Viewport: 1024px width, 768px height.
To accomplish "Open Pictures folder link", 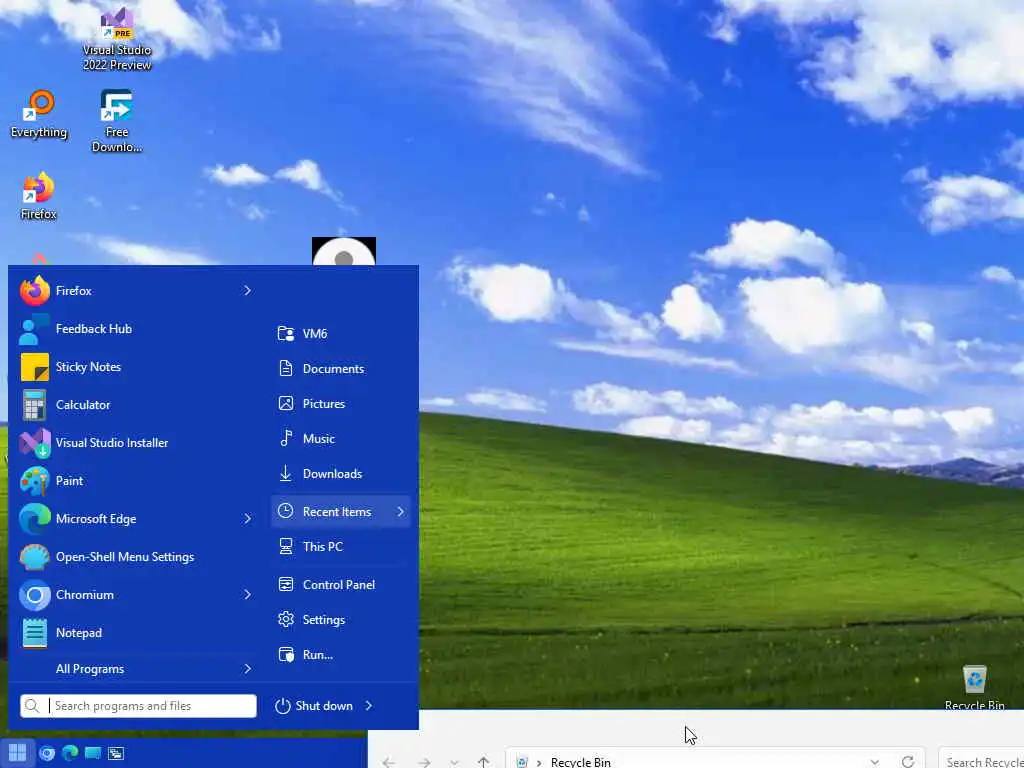I will [340, 404].
